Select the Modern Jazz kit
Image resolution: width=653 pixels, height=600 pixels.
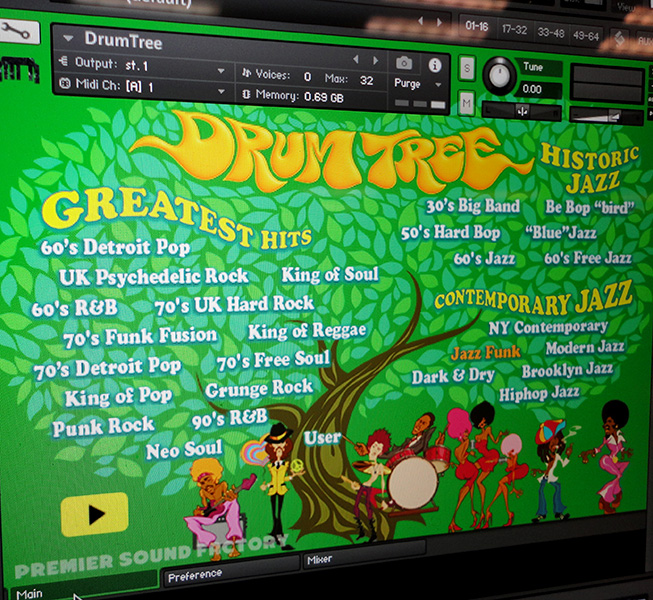tap(585, 347)
